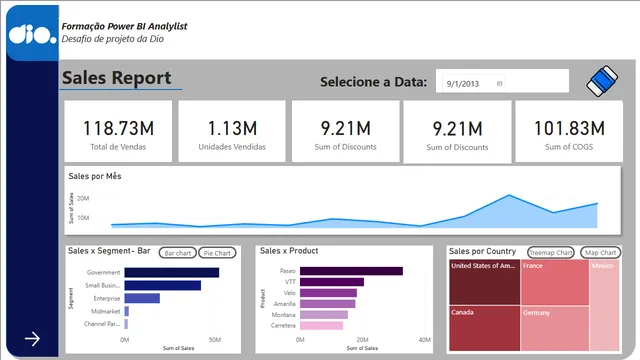This screenshot has width=640, height=360.
Task: Select the Carretera product bar
Action: tap(321, 325)
